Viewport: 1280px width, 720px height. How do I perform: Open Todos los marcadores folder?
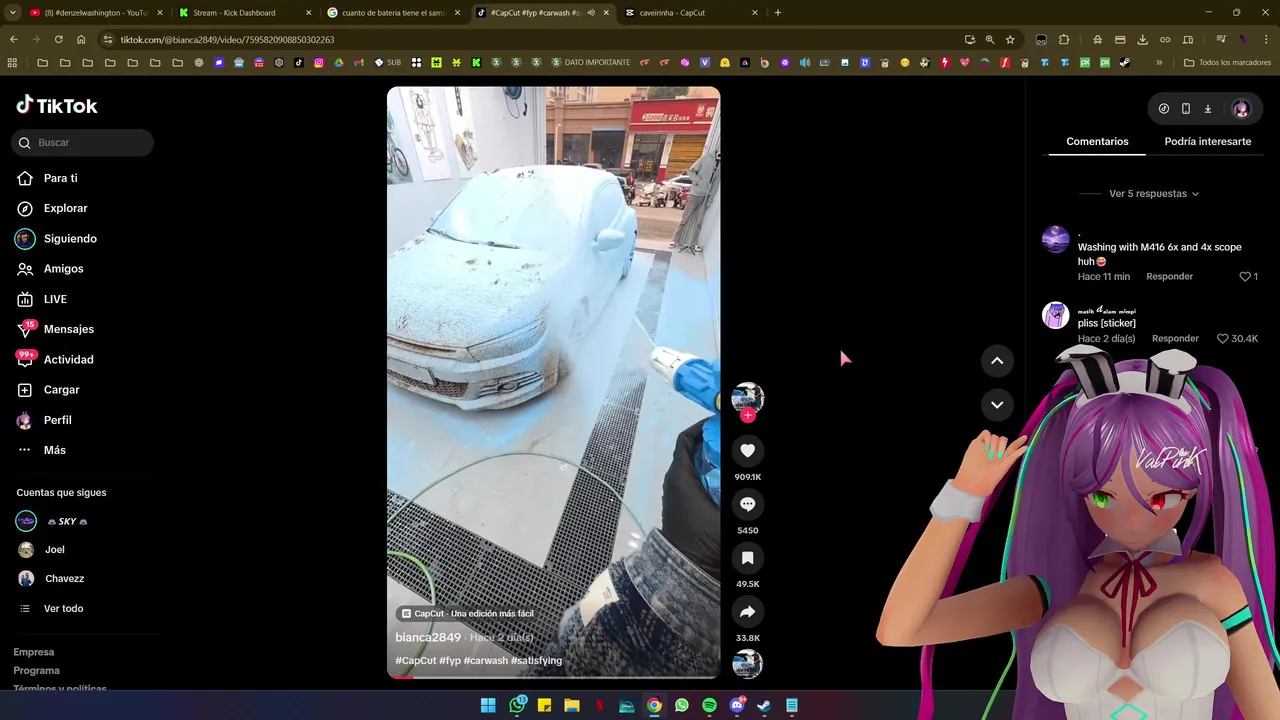[x=1227, y=62]
